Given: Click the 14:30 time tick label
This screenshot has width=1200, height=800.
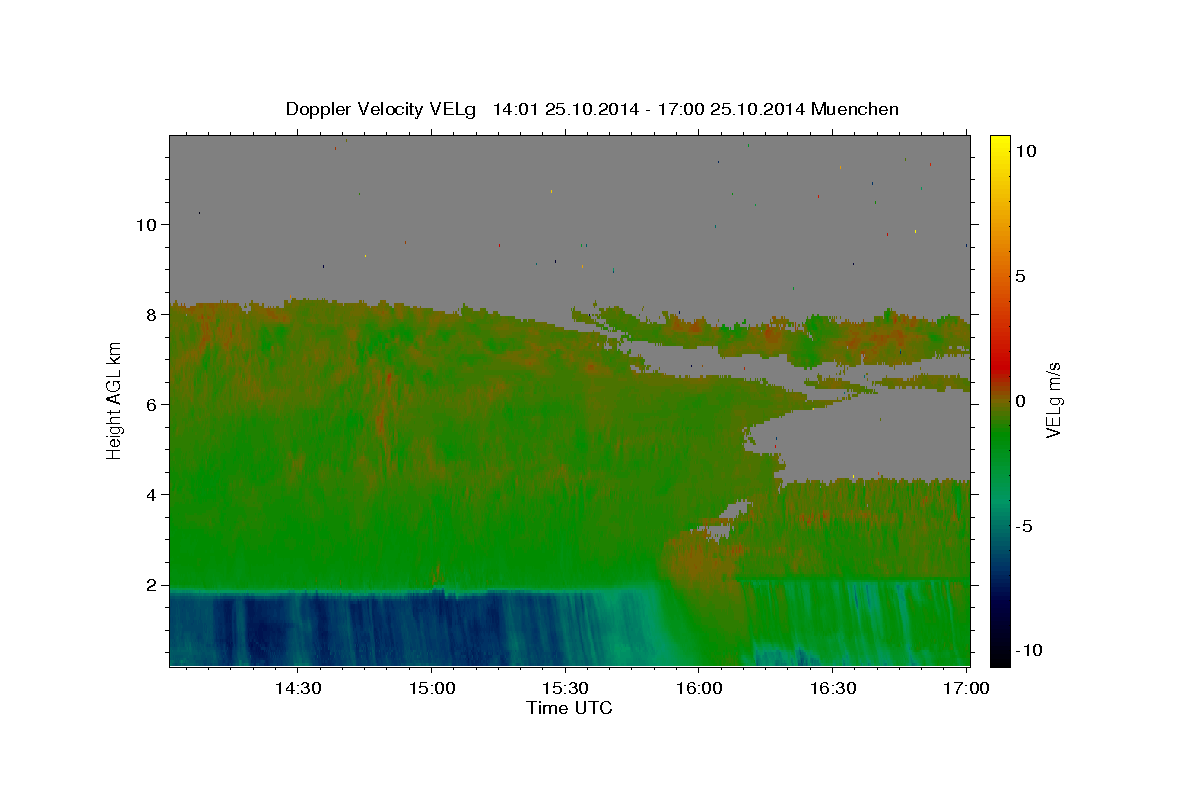Looking at the screenshot, I should [297, 689].
